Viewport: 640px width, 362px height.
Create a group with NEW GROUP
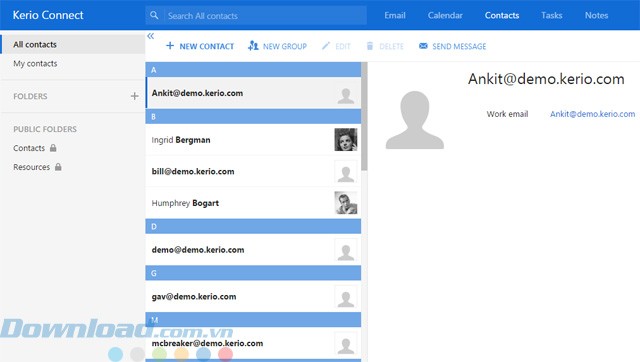pos(277,46)
